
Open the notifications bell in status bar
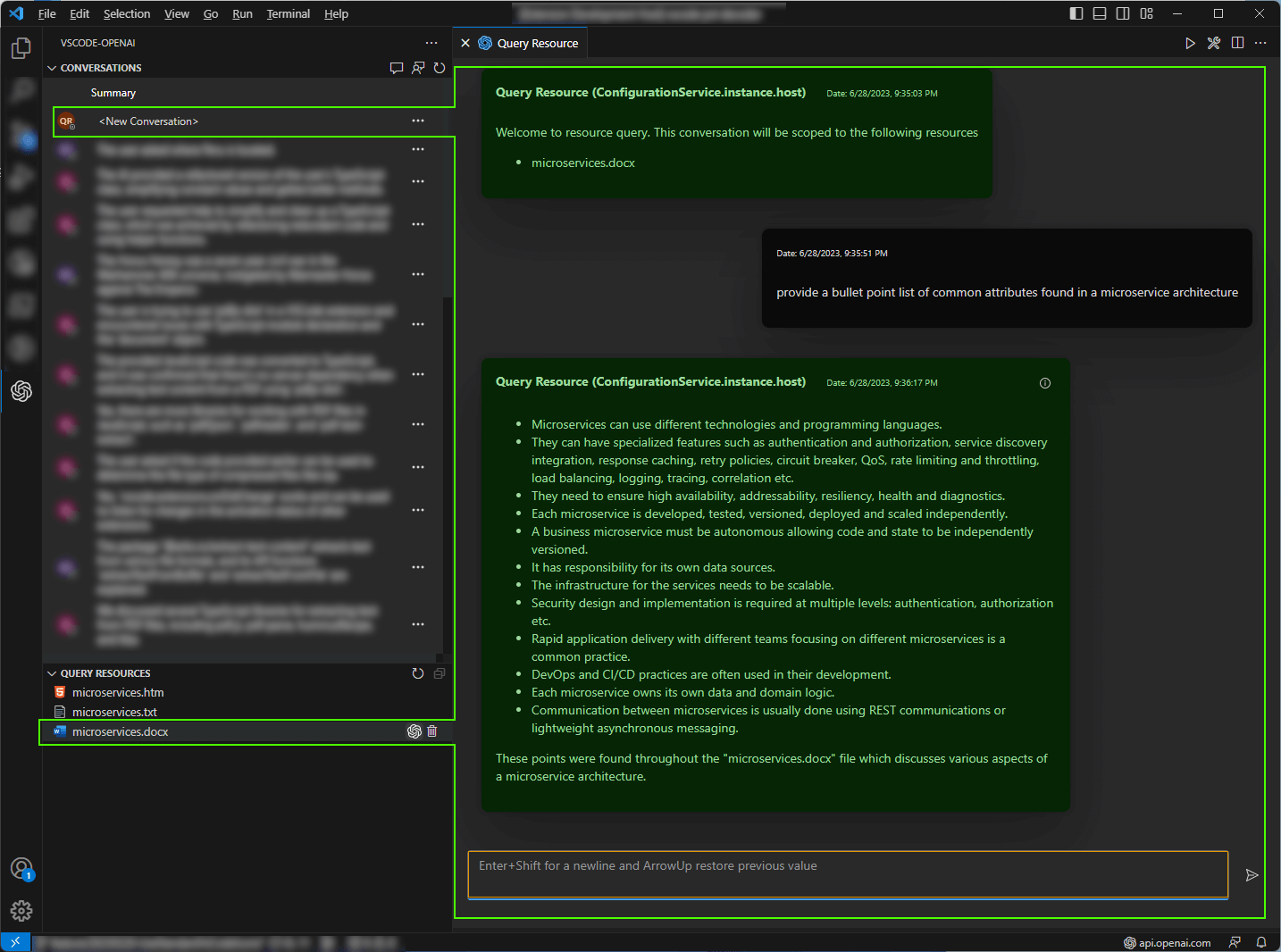pos(1261,942)
